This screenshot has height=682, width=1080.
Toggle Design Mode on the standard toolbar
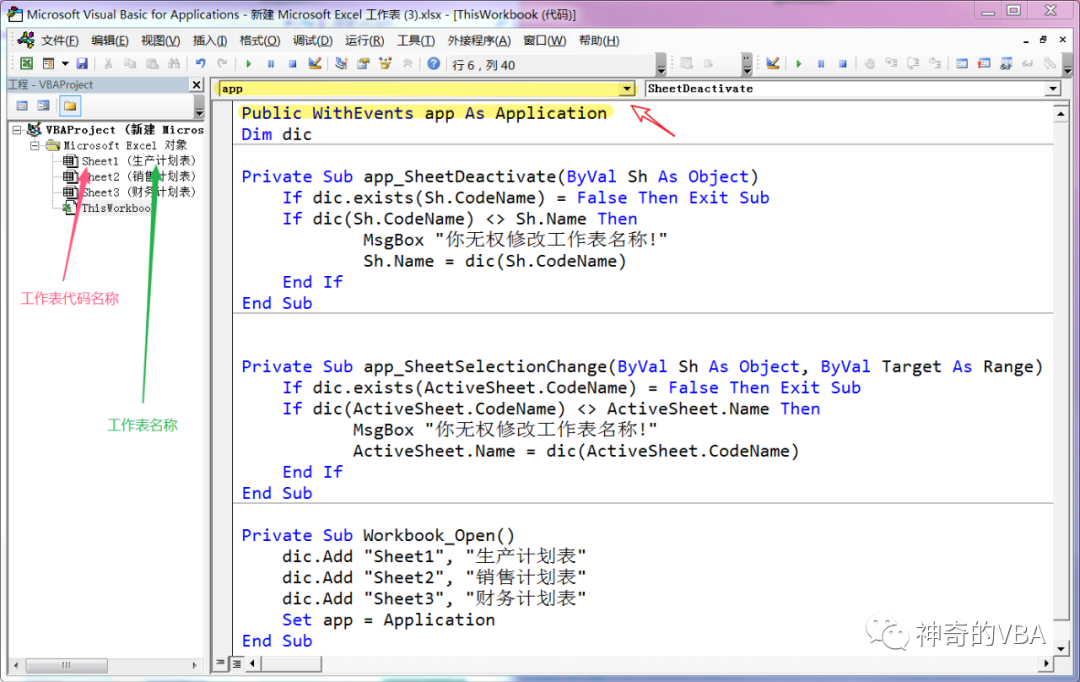315,64
